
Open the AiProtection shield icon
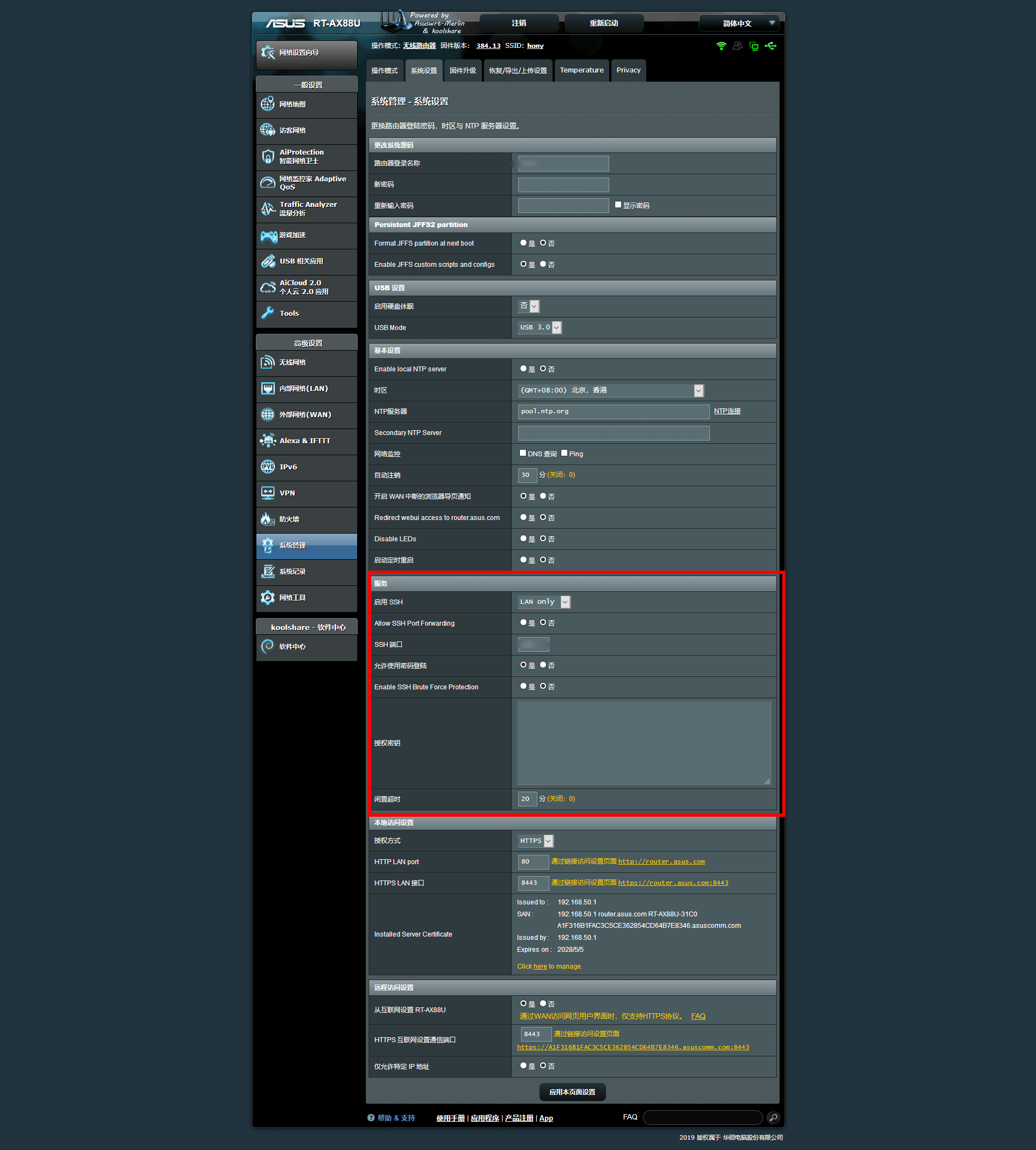[267, 157]
